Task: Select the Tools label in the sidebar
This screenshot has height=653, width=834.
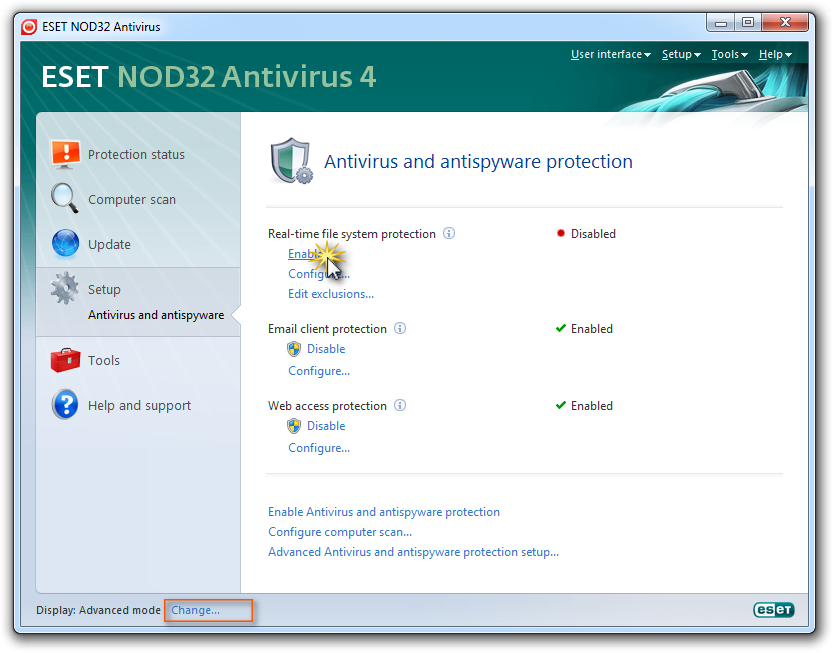Action: click(x=104, y=361)
